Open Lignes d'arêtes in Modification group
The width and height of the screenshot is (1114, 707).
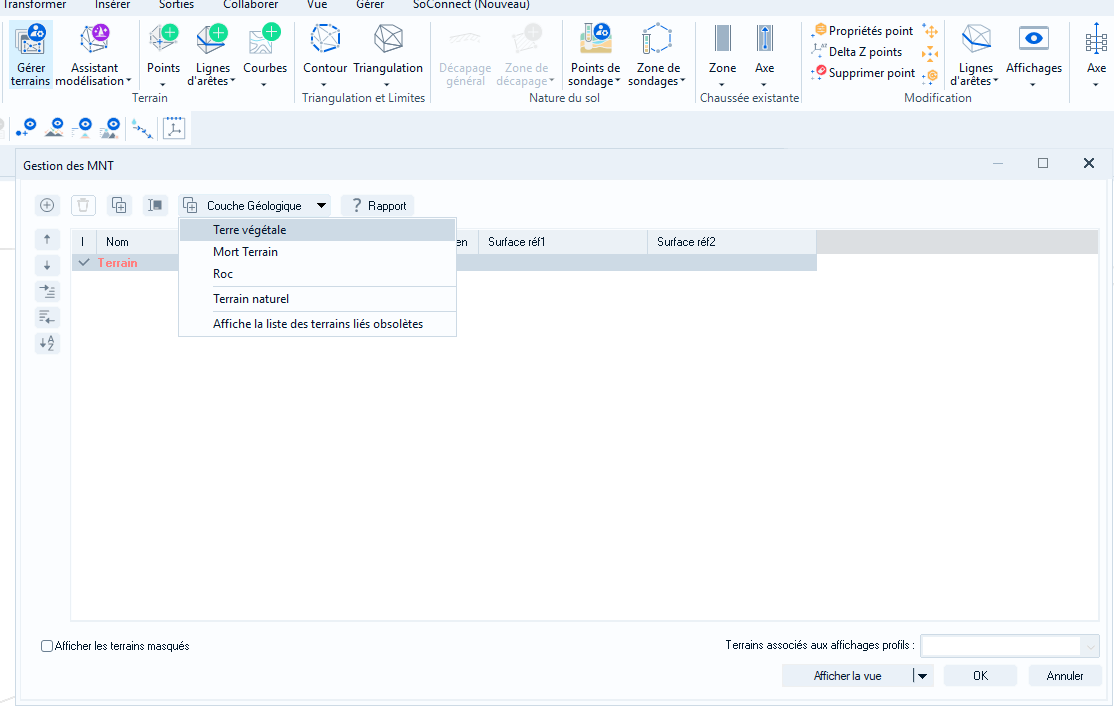975,55
